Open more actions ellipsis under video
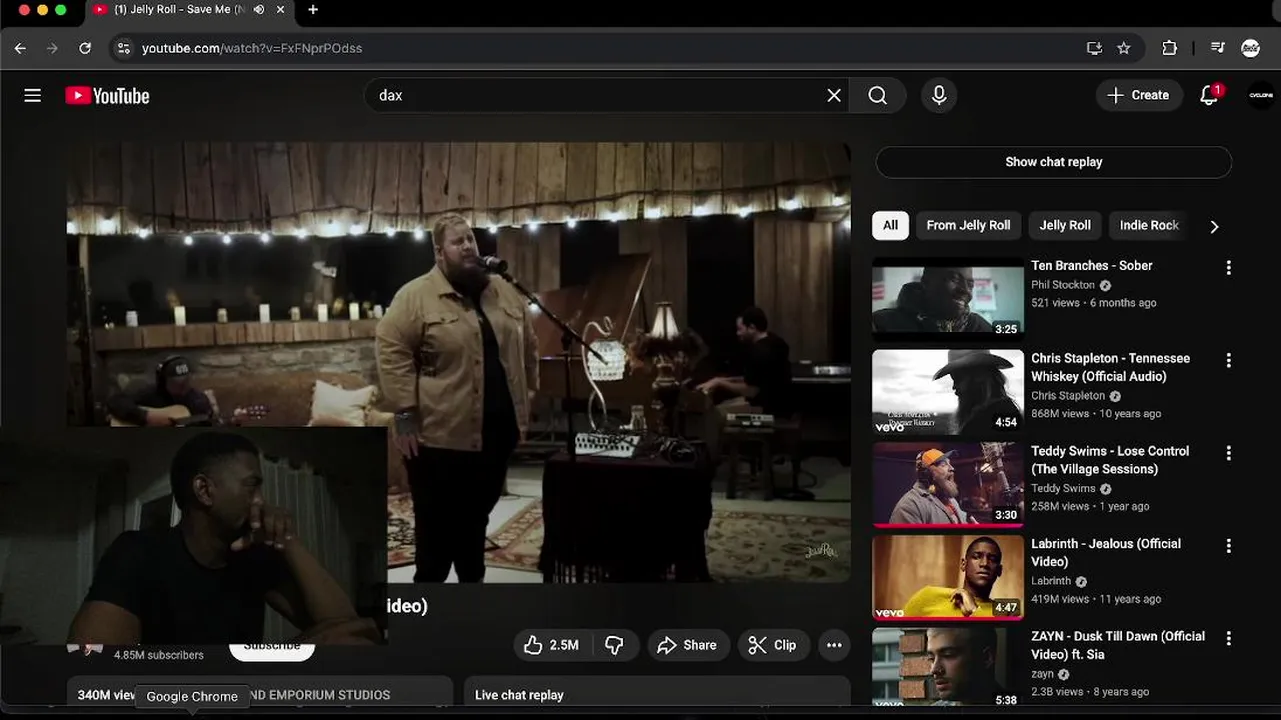 coord(834,645)
